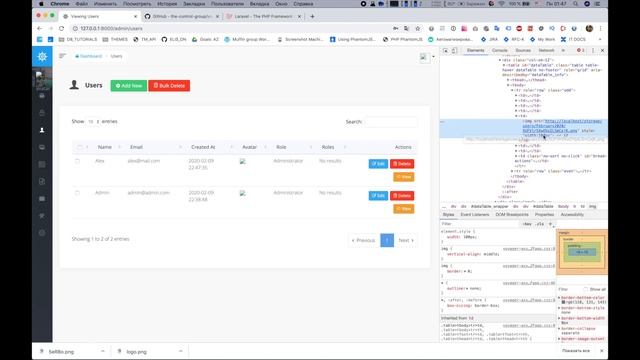Focus the Search input field
The image size is (640, 360).
coord(391,122)
